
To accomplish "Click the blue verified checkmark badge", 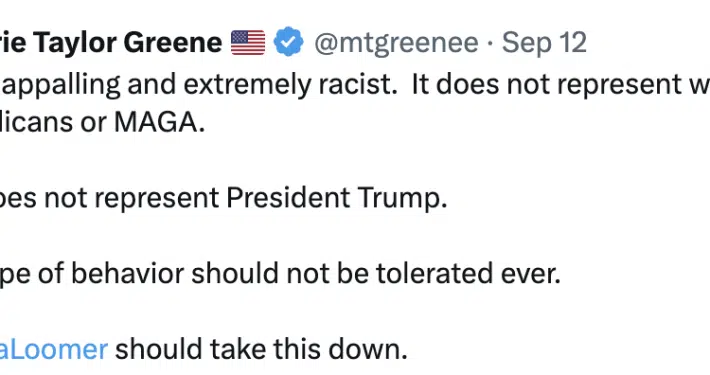I will pyautogui.click(x=288, y=42).
